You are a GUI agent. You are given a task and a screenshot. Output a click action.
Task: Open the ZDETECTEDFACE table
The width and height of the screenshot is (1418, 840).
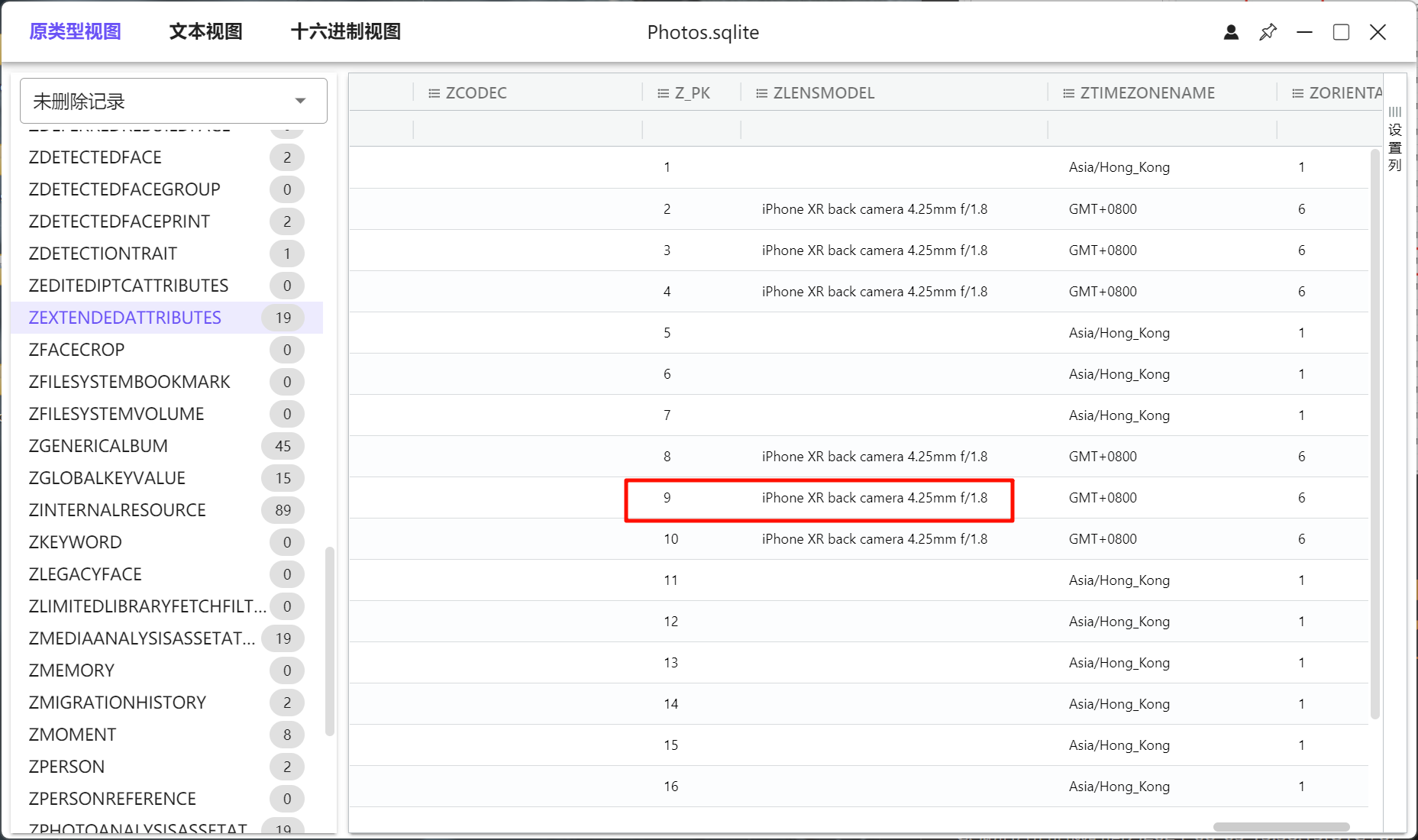[95, 157]
